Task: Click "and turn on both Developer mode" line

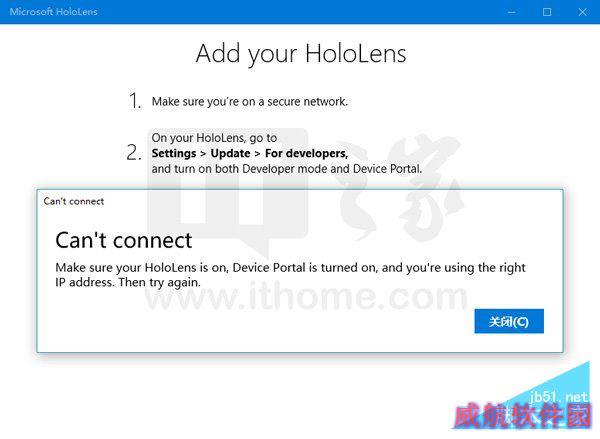Action: [x=287, y=169]
